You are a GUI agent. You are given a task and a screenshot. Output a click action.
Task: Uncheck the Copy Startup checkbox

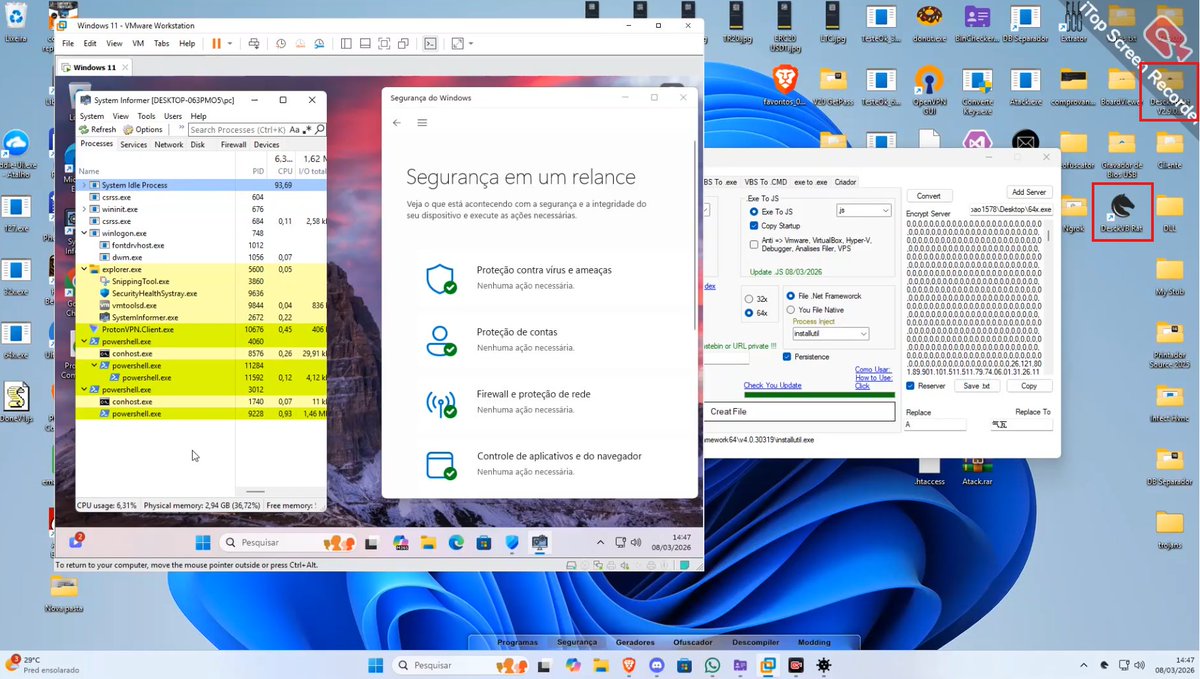point(754,226)
